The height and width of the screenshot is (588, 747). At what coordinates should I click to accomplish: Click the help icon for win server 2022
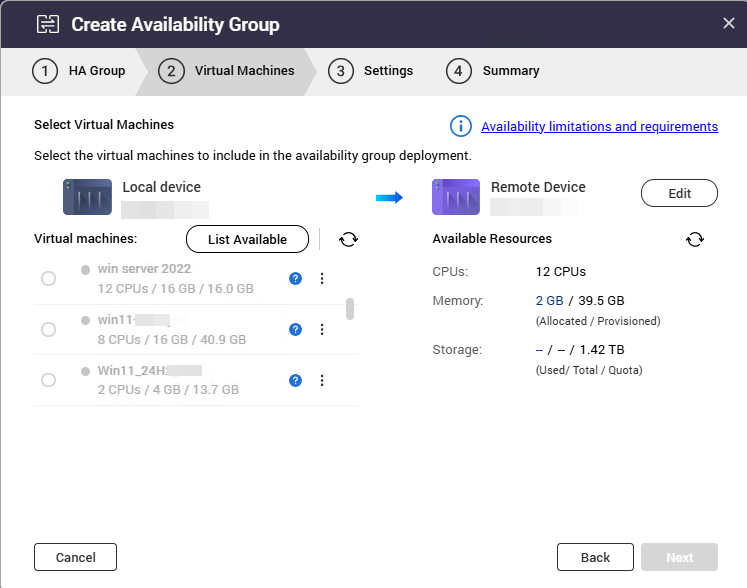tap(295, 279)
